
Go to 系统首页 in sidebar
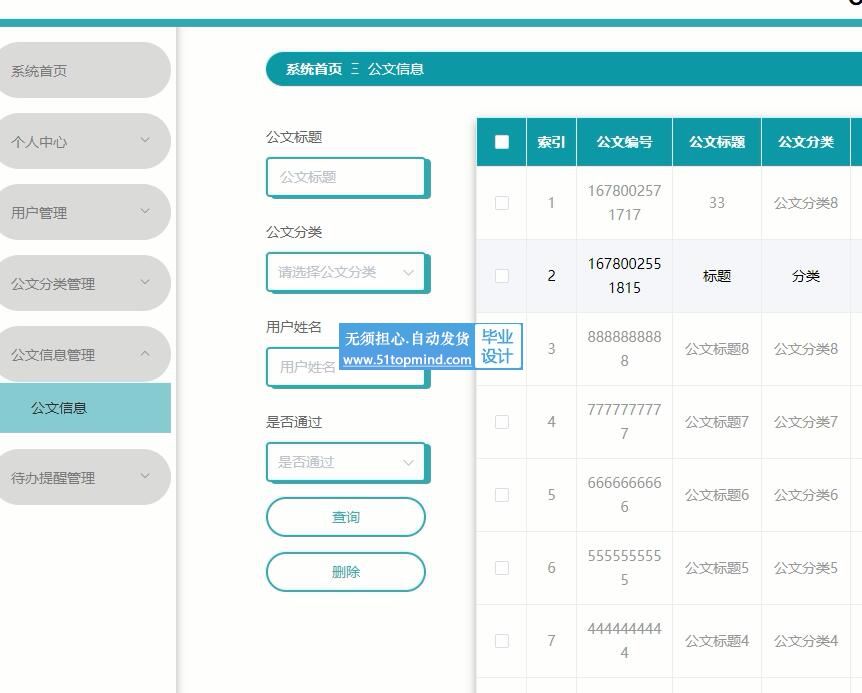pos(84,71)
